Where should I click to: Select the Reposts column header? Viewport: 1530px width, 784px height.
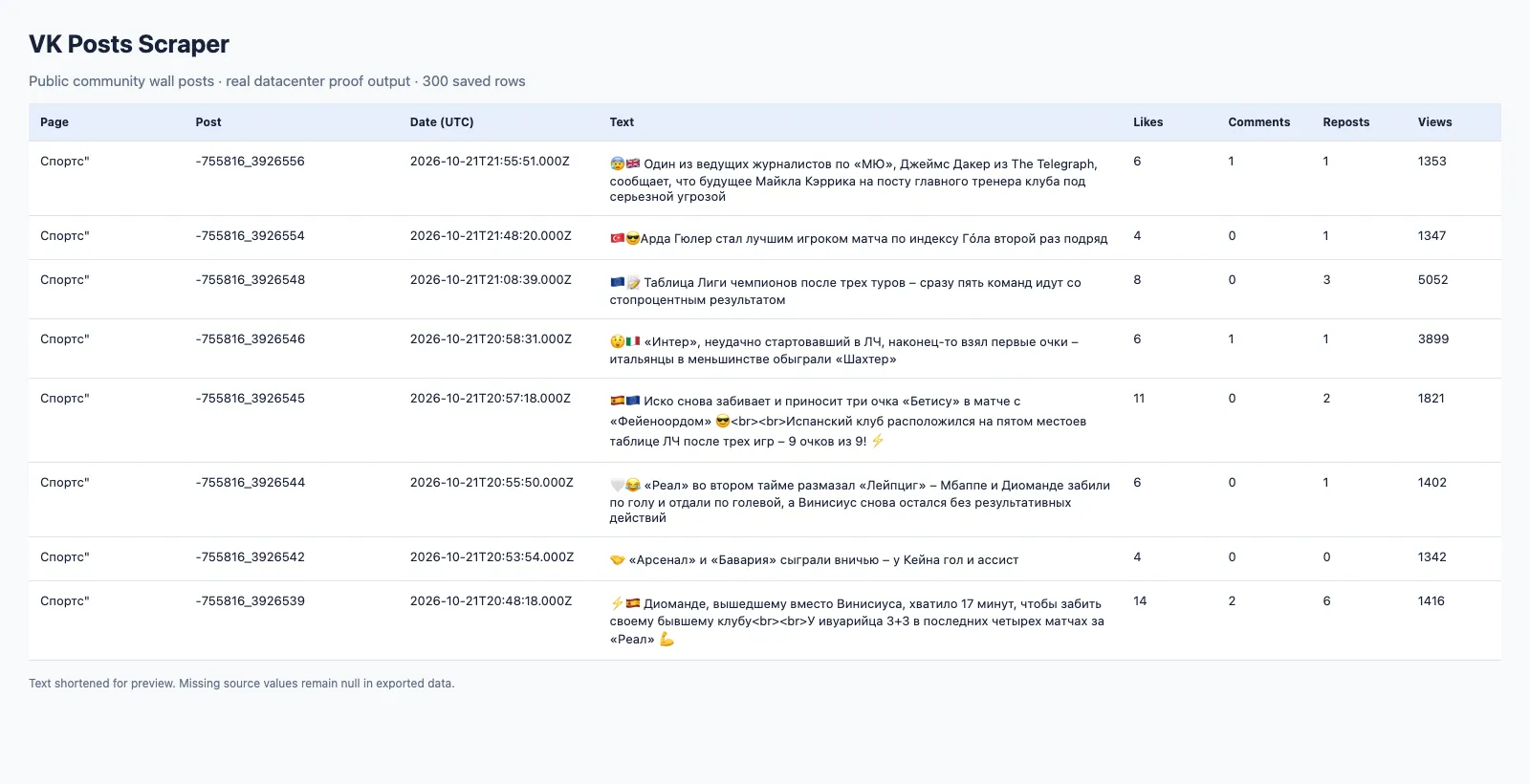[x=1346, y=122]
